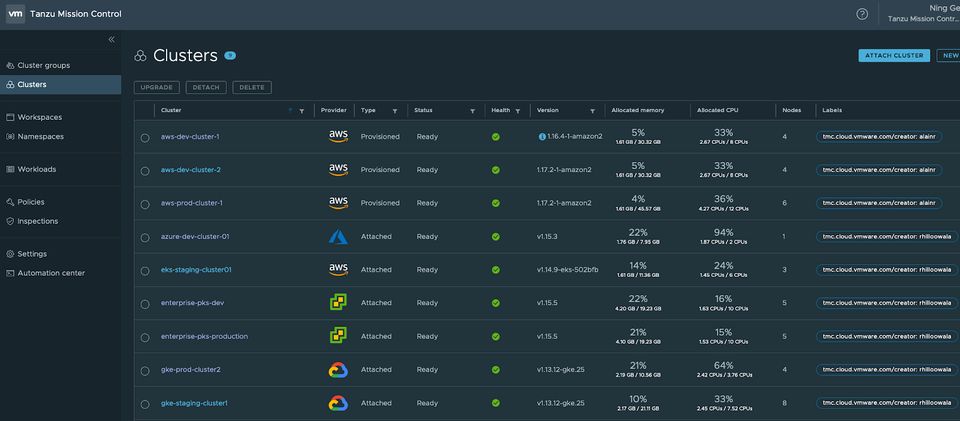This screenshot has width=960, height=421.
Task: Click Azure provider icon for azure-dev-cluster-01
Action: click(x=338, y=236)
